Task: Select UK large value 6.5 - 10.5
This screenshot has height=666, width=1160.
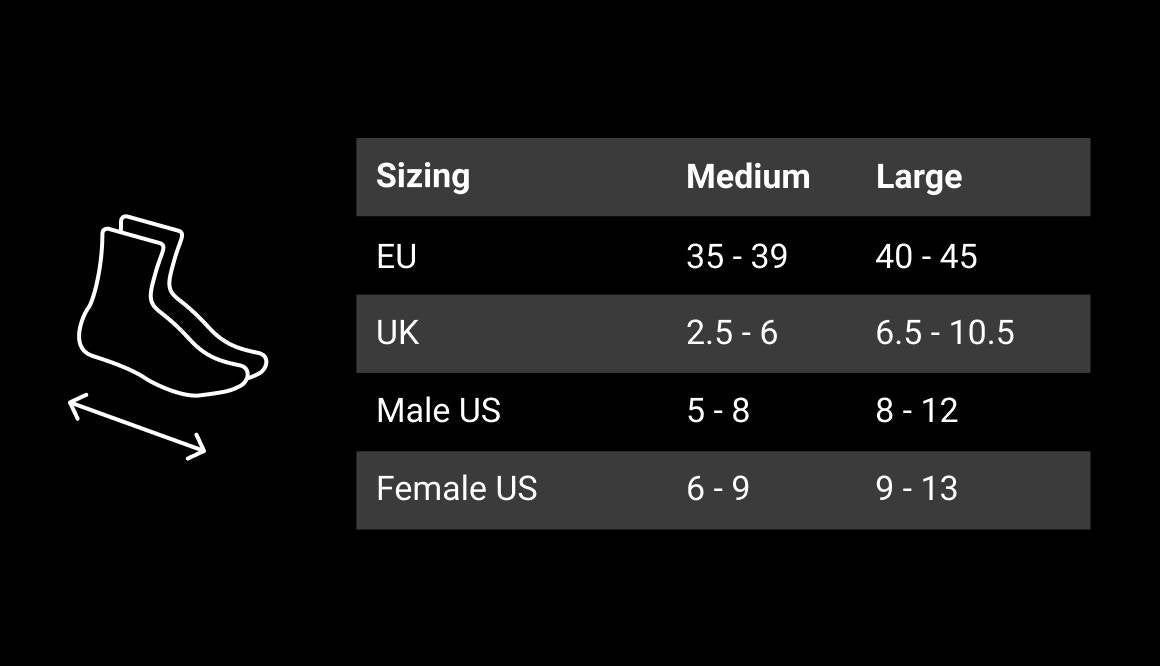Action: 945,333
